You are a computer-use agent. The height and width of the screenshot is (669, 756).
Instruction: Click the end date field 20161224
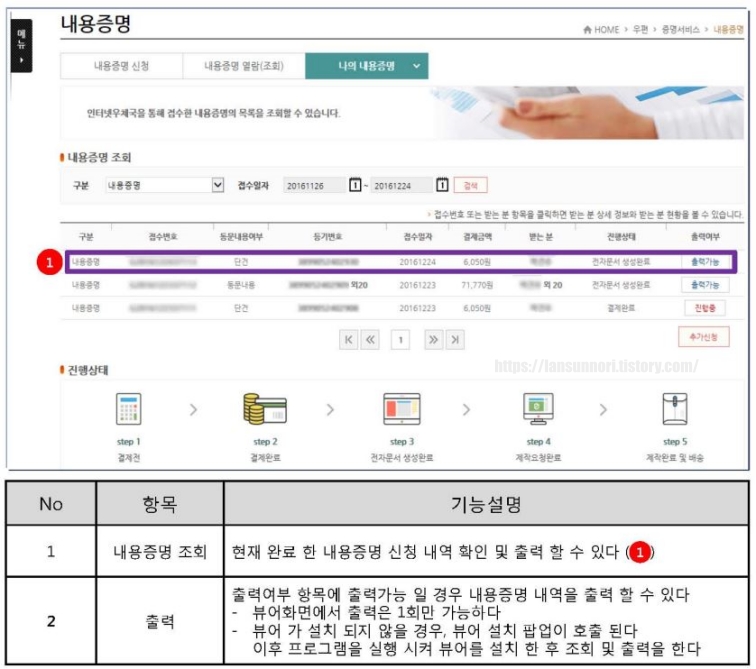(x=402, y=186)
